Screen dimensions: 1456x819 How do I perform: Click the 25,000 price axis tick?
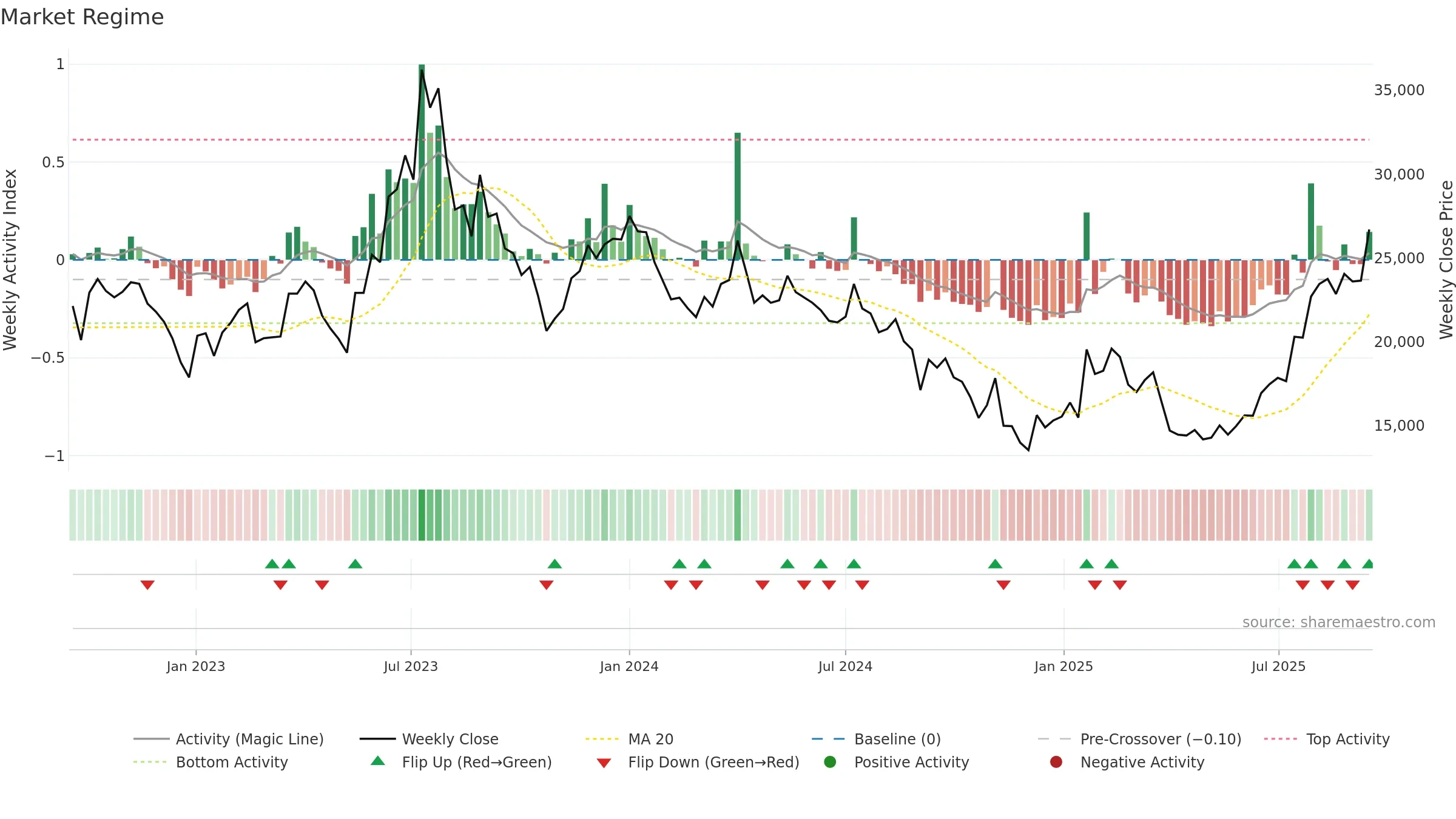(x=1399, y=258)
